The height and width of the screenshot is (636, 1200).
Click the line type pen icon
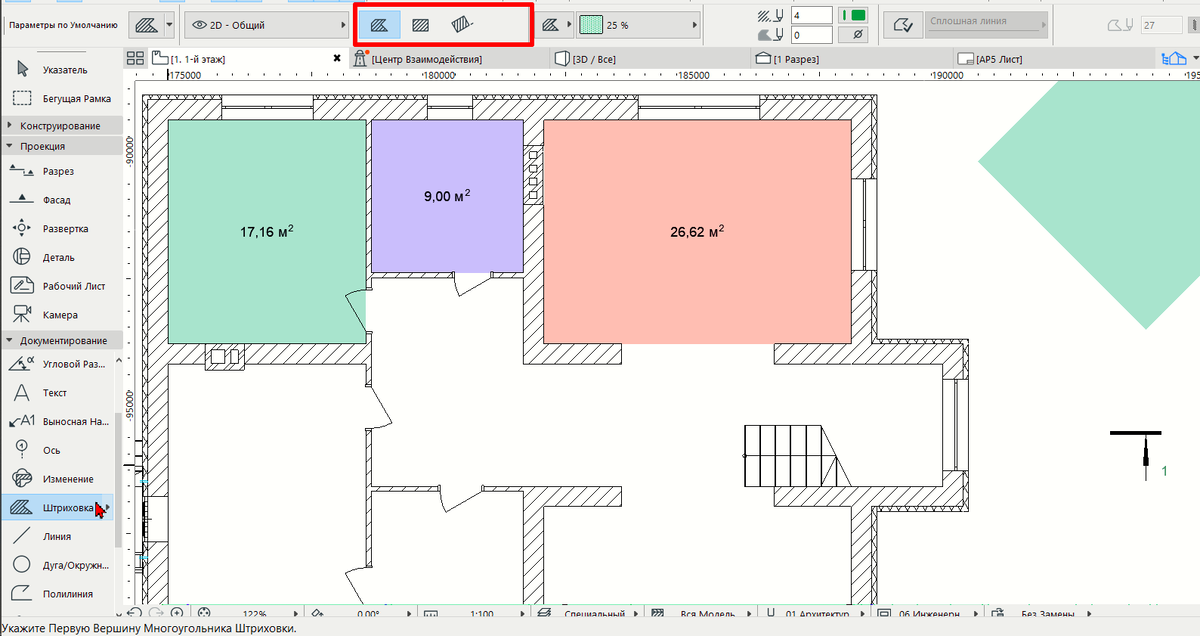(x=904, y=23)
